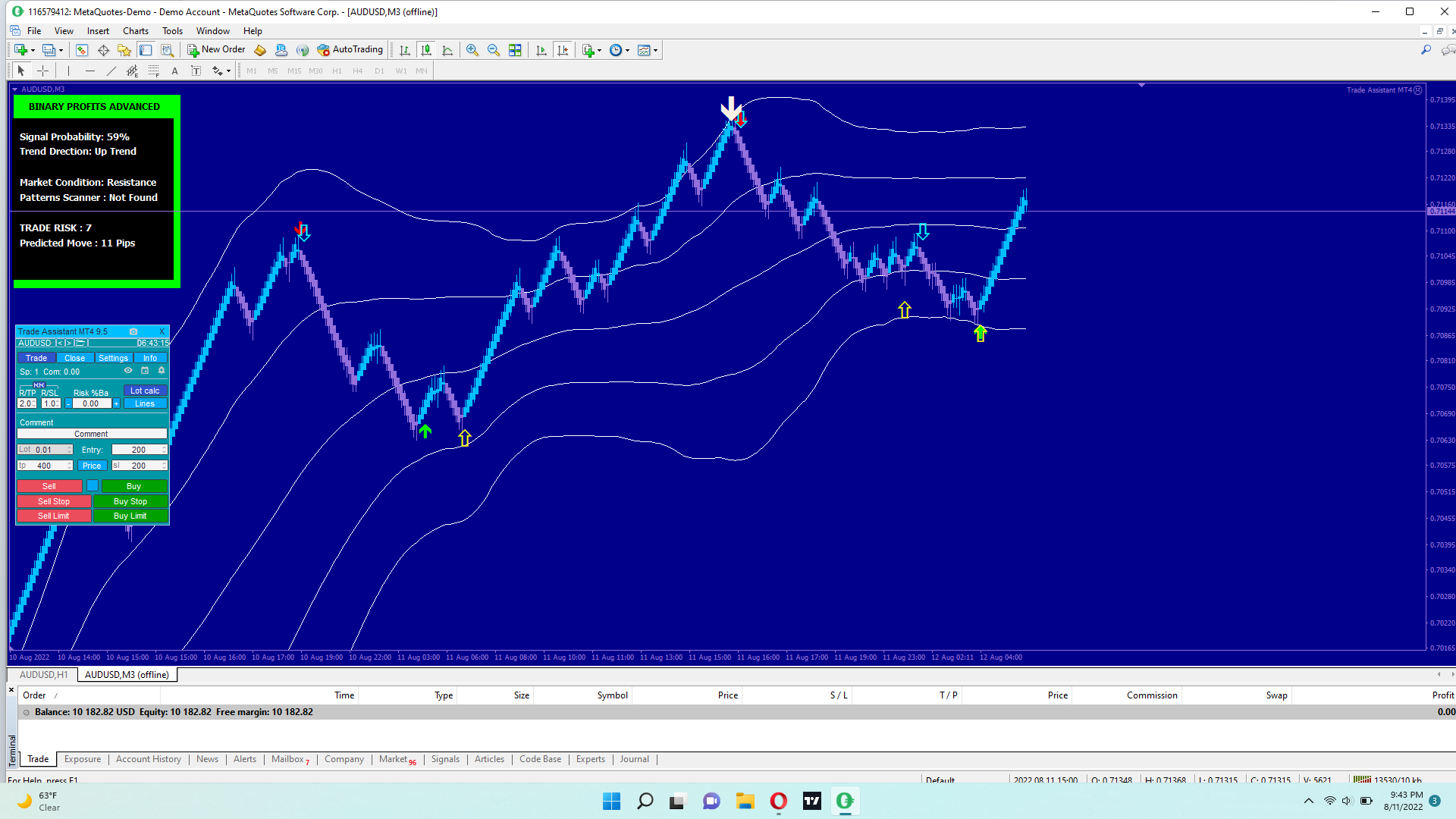The height and width of the screenshot is (819, 1456).
Task: Open the arrows objects dropdown
Action: (x=228, y=71)
